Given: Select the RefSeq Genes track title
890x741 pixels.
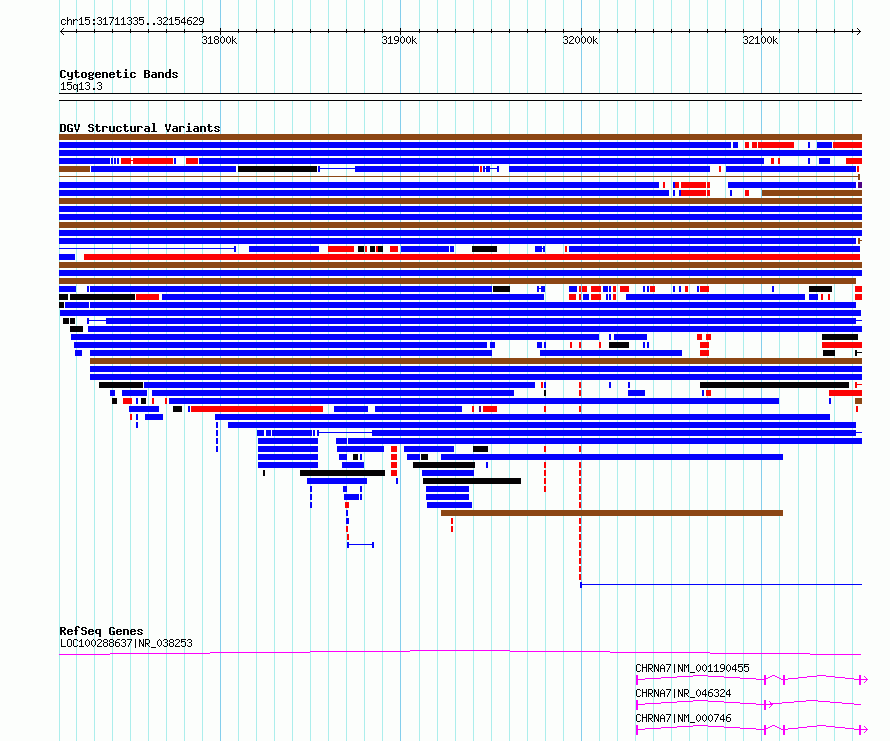Looking at the screenshot, I should pos(101,631).
